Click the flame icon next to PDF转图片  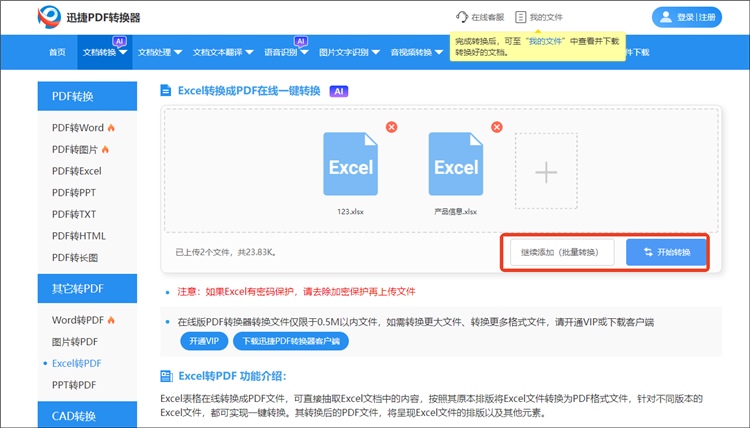[105, 149]
